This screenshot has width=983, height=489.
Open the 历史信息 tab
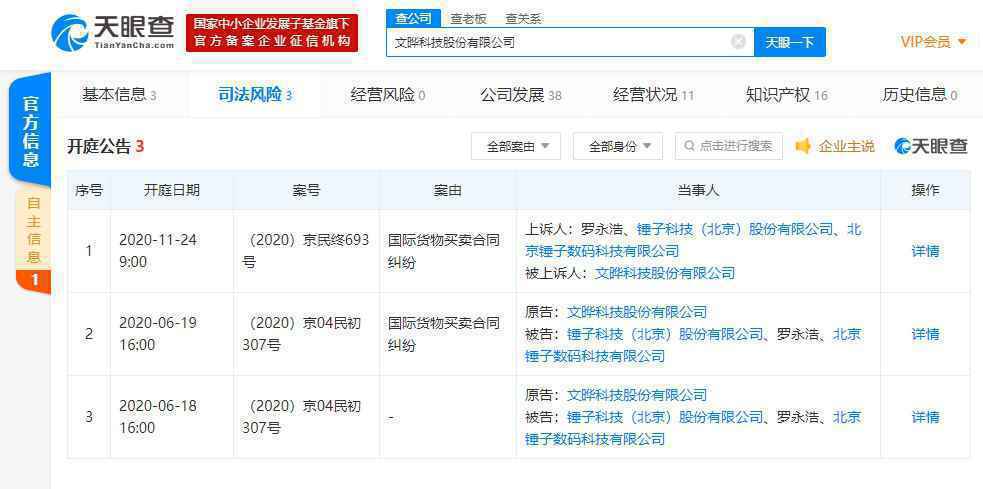pyautogui.click(x=920, y=95)
